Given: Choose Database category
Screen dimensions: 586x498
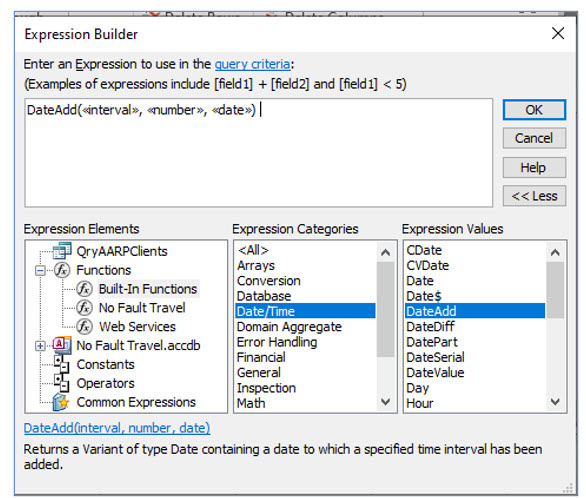Looking at the screenshot, I should 305,296.
